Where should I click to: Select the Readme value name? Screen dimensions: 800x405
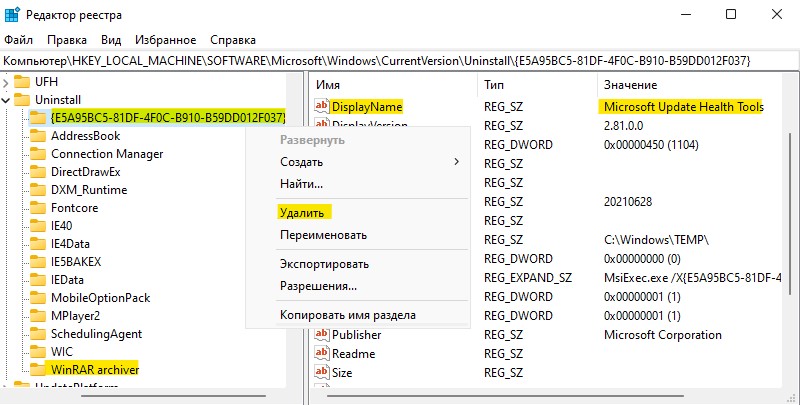(354, 353)
